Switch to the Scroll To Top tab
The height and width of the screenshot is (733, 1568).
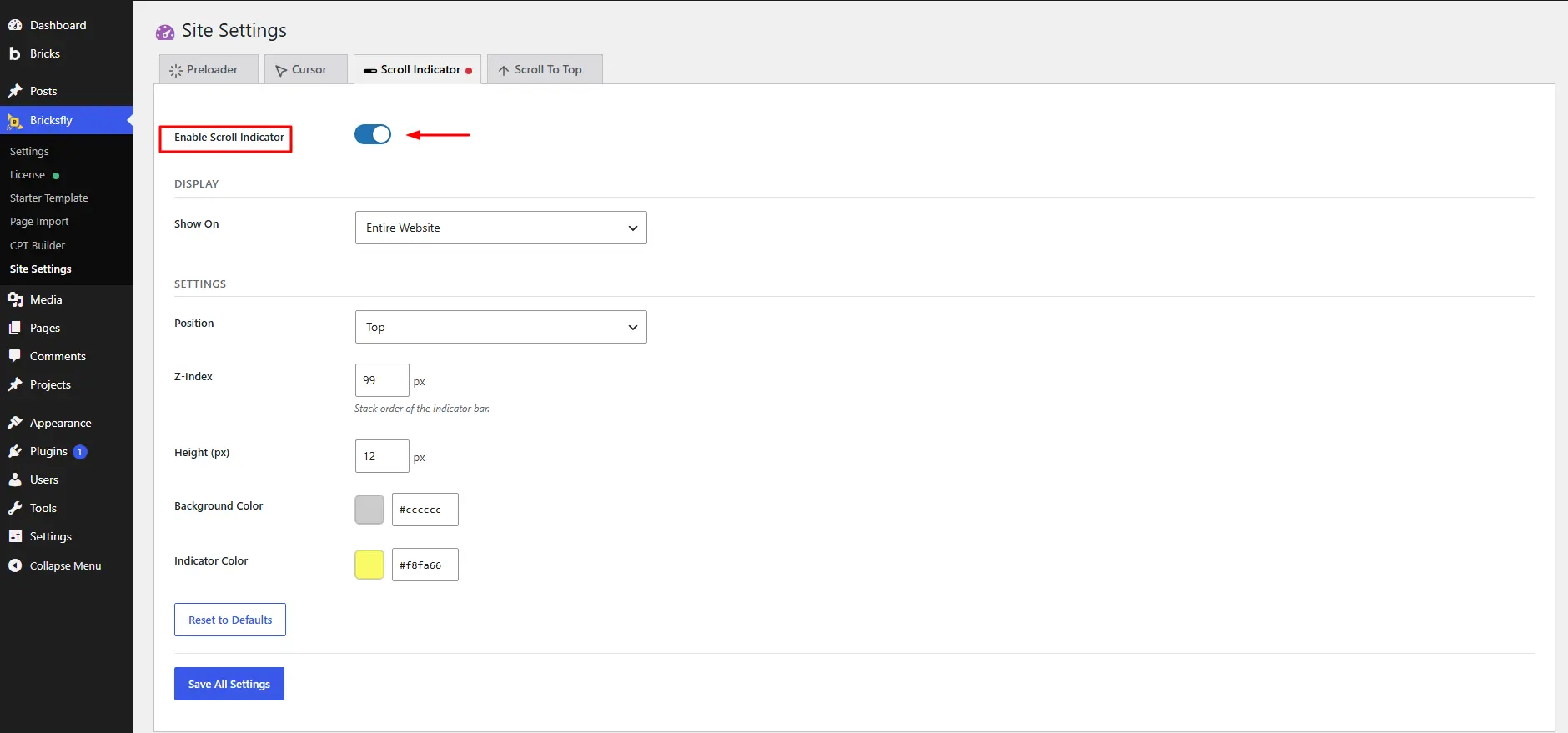coord(545,69)
